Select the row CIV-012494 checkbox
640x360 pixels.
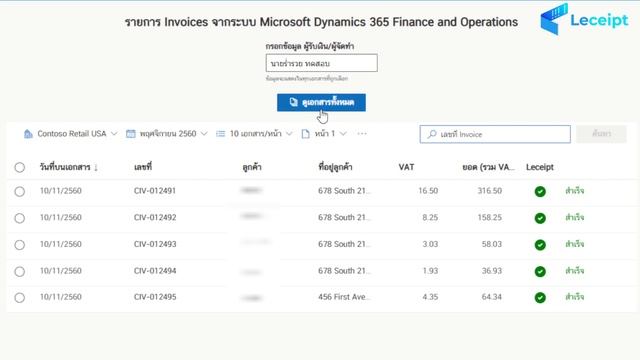click(x=20, y=271)
